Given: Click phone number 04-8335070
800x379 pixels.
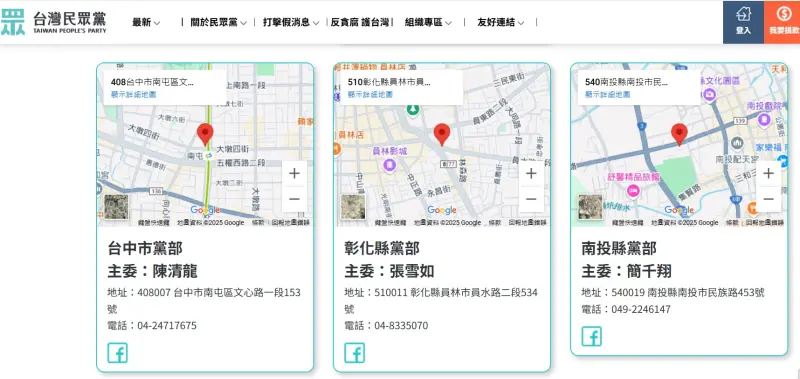Looking at the screenshot, I should coord(401,325).
